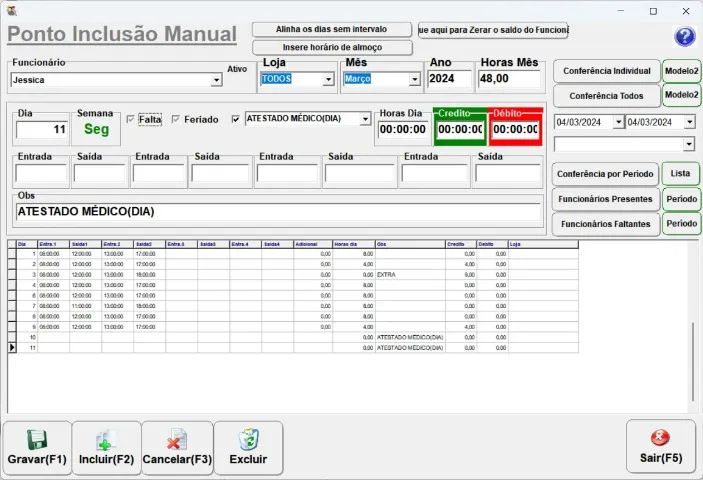Click the application icon in the title bar
This screenshot has width=703, height=480.
point(11,10)
